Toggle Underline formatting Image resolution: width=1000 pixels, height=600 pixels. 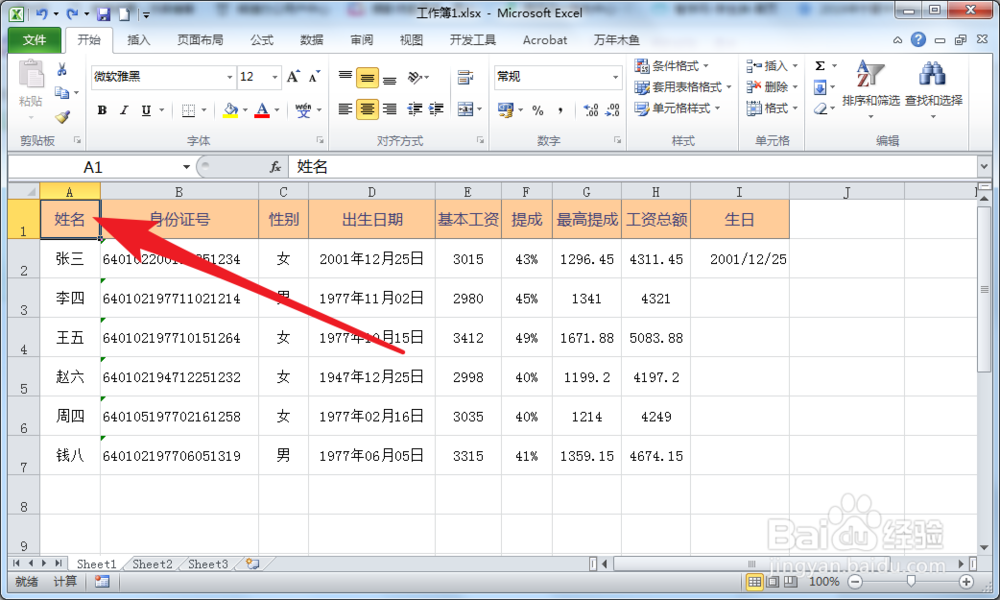click(x=146, y=110)
